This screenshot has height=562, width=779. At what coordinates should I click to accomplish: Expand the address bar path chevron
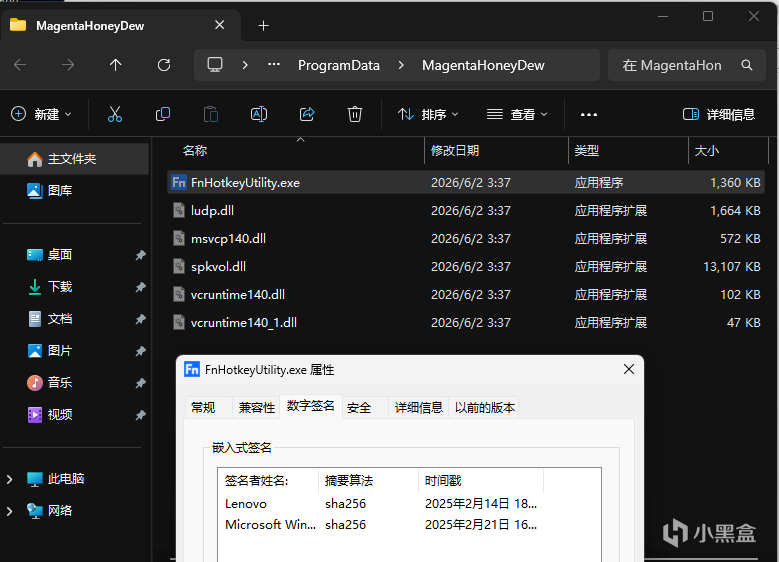pos(245,65)
